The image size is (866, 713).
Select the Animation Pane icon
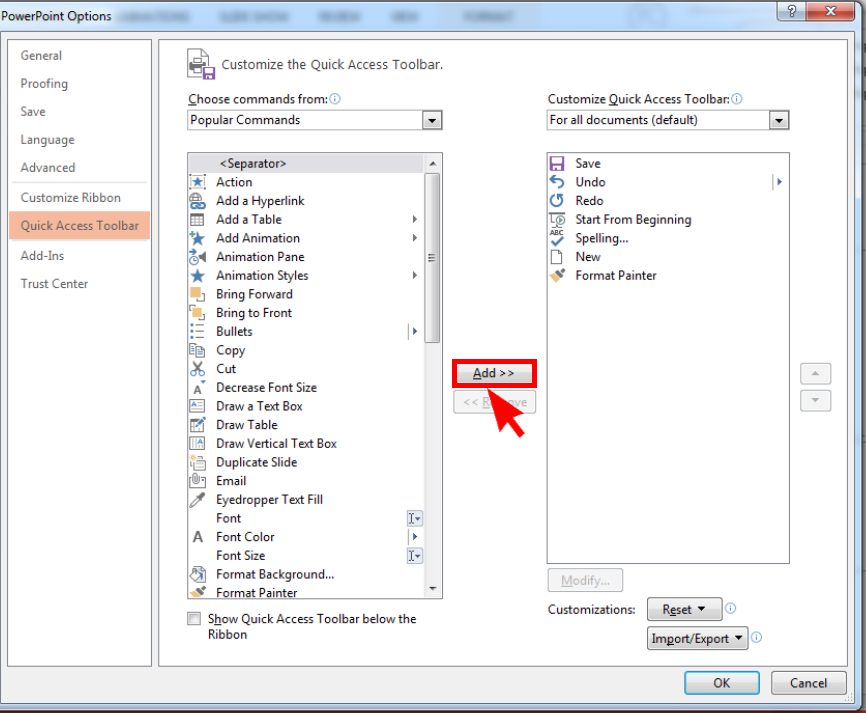tap(197, 257)
